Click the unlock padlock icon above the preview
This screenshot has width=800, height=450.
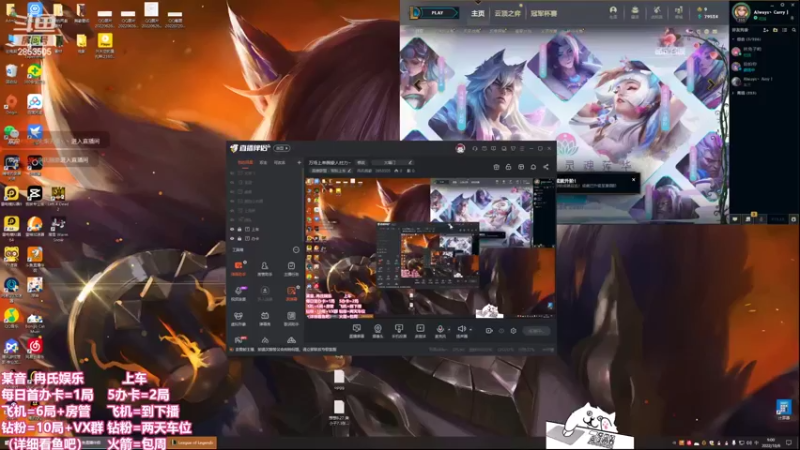509,167
